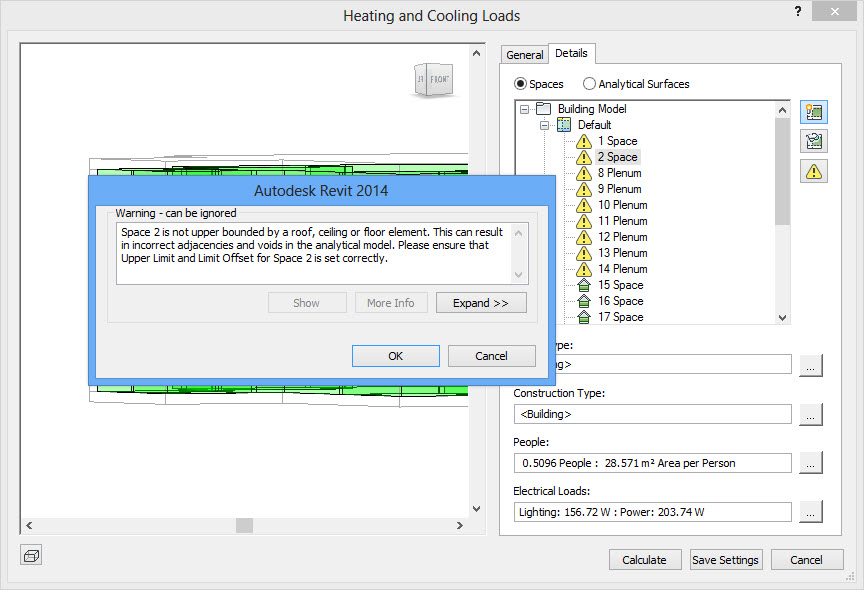Screen dimensions: 864x590
Task: Open the browse button for People
Action: tap(810, 463)
